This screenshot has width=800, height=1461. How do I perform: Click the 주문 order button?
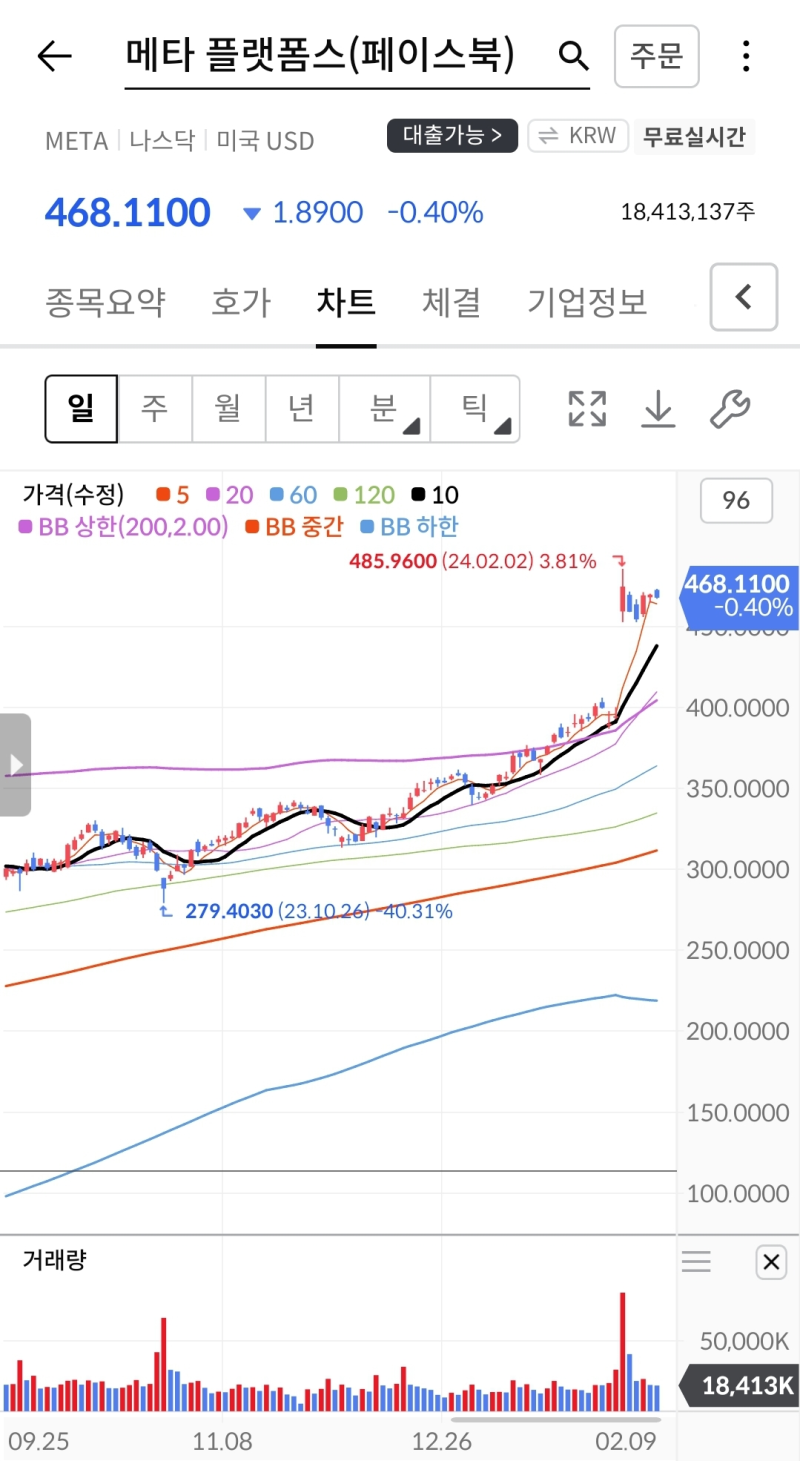[656, 56]
